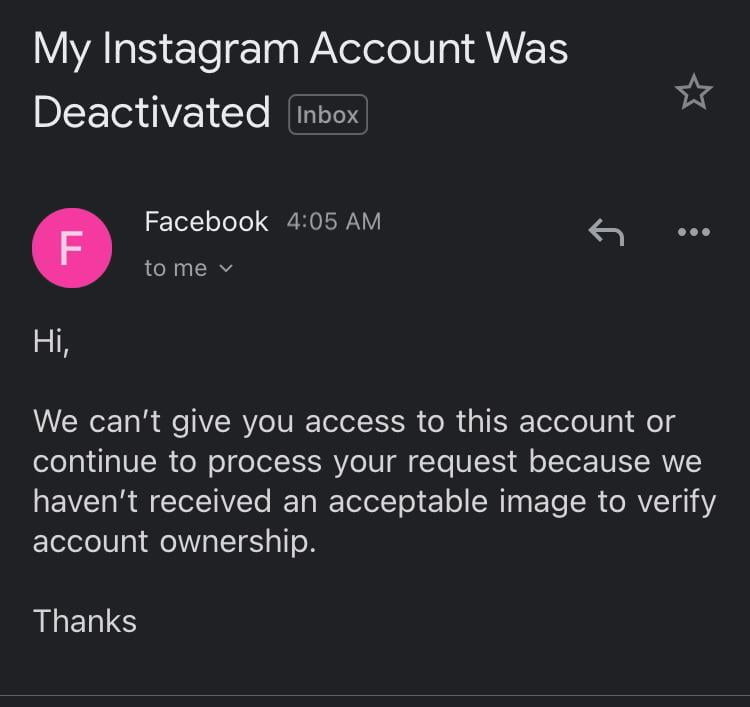
Task: Open the Inbox label tag
Action: pyautogui.click(x=328, y=114)
